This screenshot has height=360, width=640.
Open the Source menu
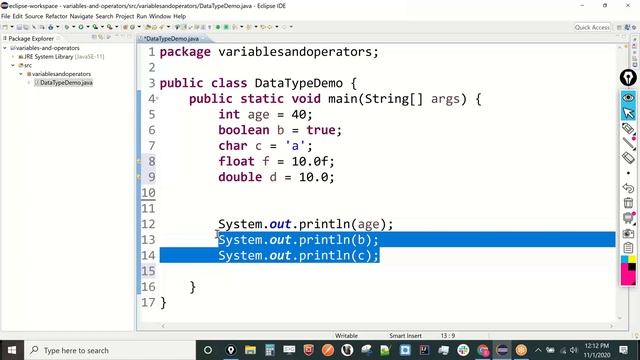coord(34,16)
